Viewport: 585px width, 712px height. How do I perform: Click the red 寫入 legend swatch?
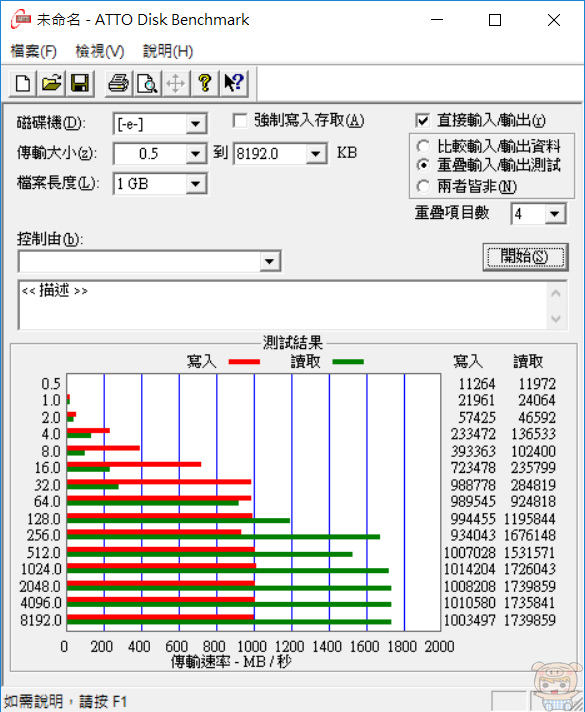click(244, 362)
